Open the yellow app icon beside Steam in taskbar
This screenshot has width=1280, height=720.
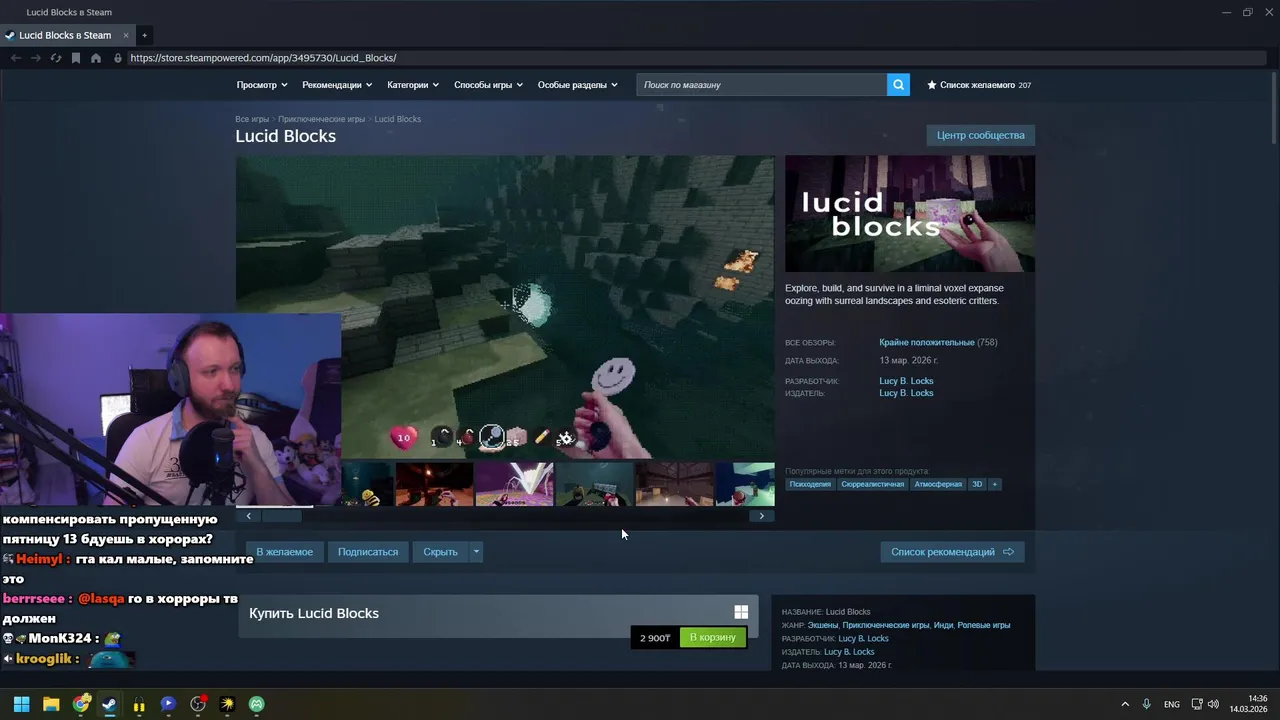[x=139, y=704]
